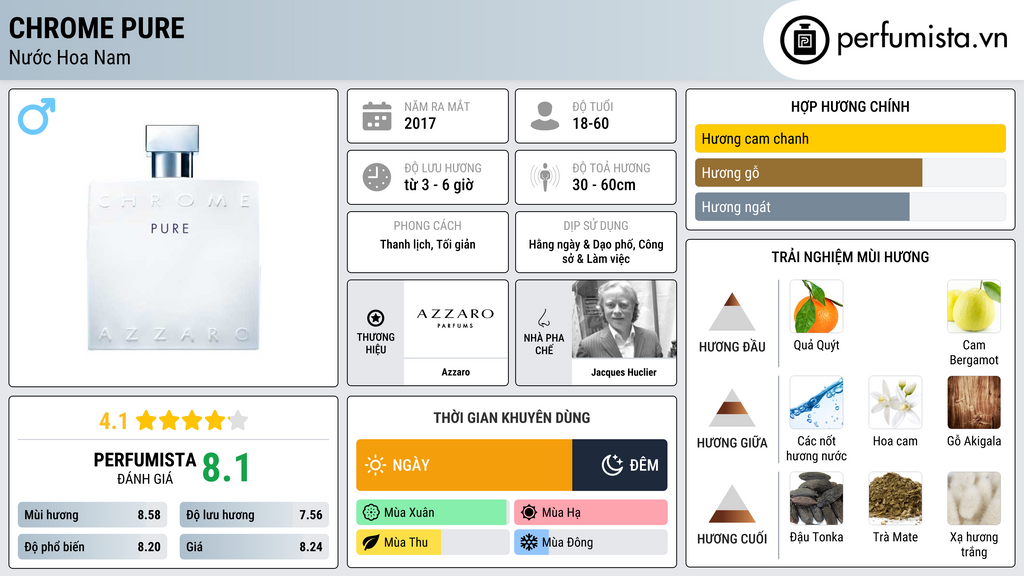This screenshot has height=576, width=1024.
Task: Click the Độ lưu hương 7.56 score bar
Action: [x=255, y=515]
